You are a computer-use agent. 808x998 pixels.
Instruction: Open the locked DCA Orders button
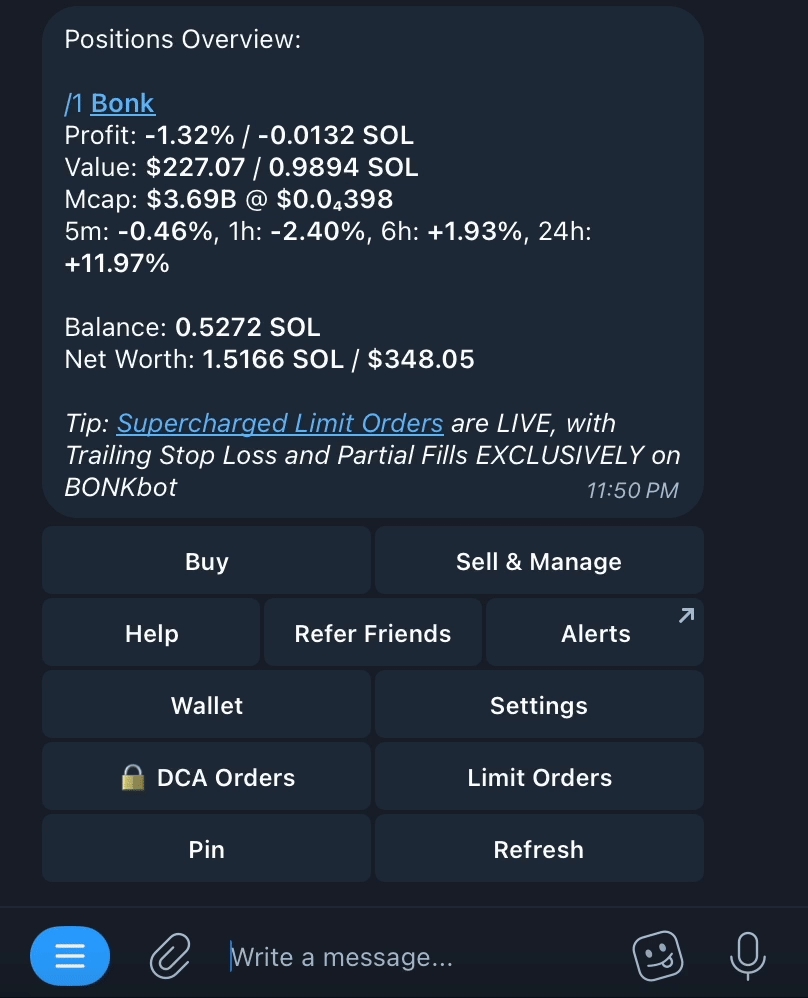[x=207, y=778]
